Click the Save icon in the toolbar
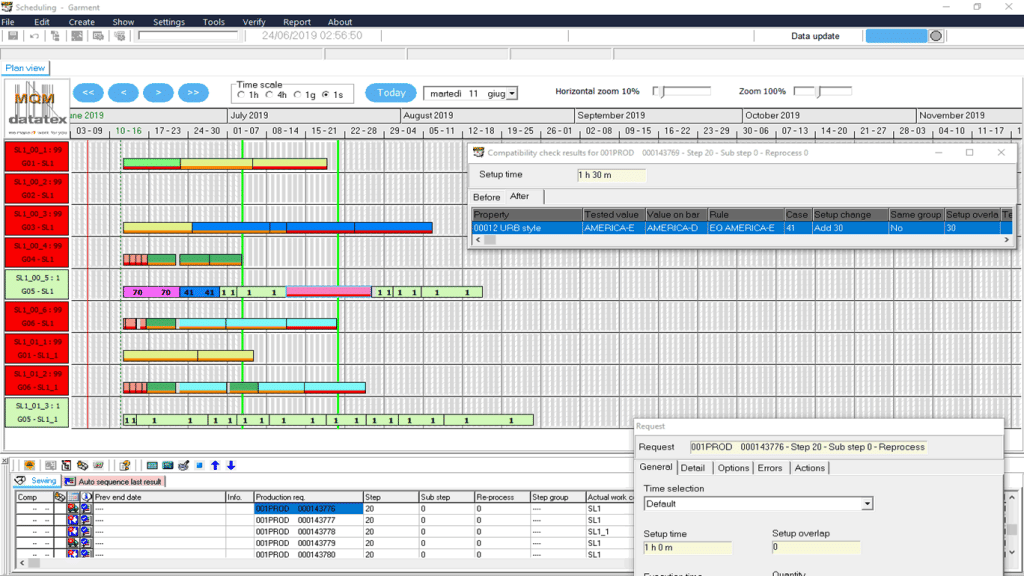Image resolution: width=1024 pixels, height=576 pixels. tap(13, 36)
